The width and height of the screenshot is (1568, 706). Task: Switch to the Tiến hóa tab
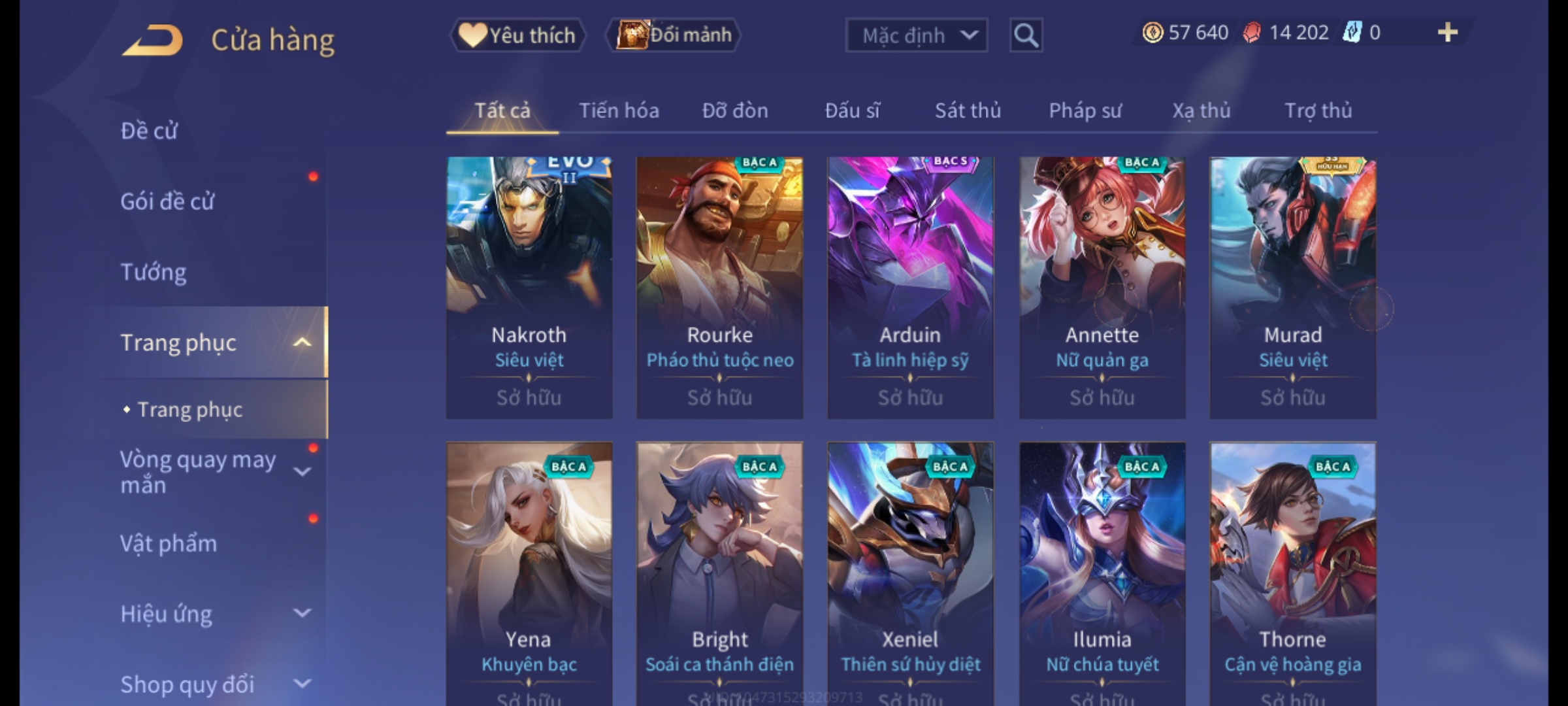[x=619, y=110]
